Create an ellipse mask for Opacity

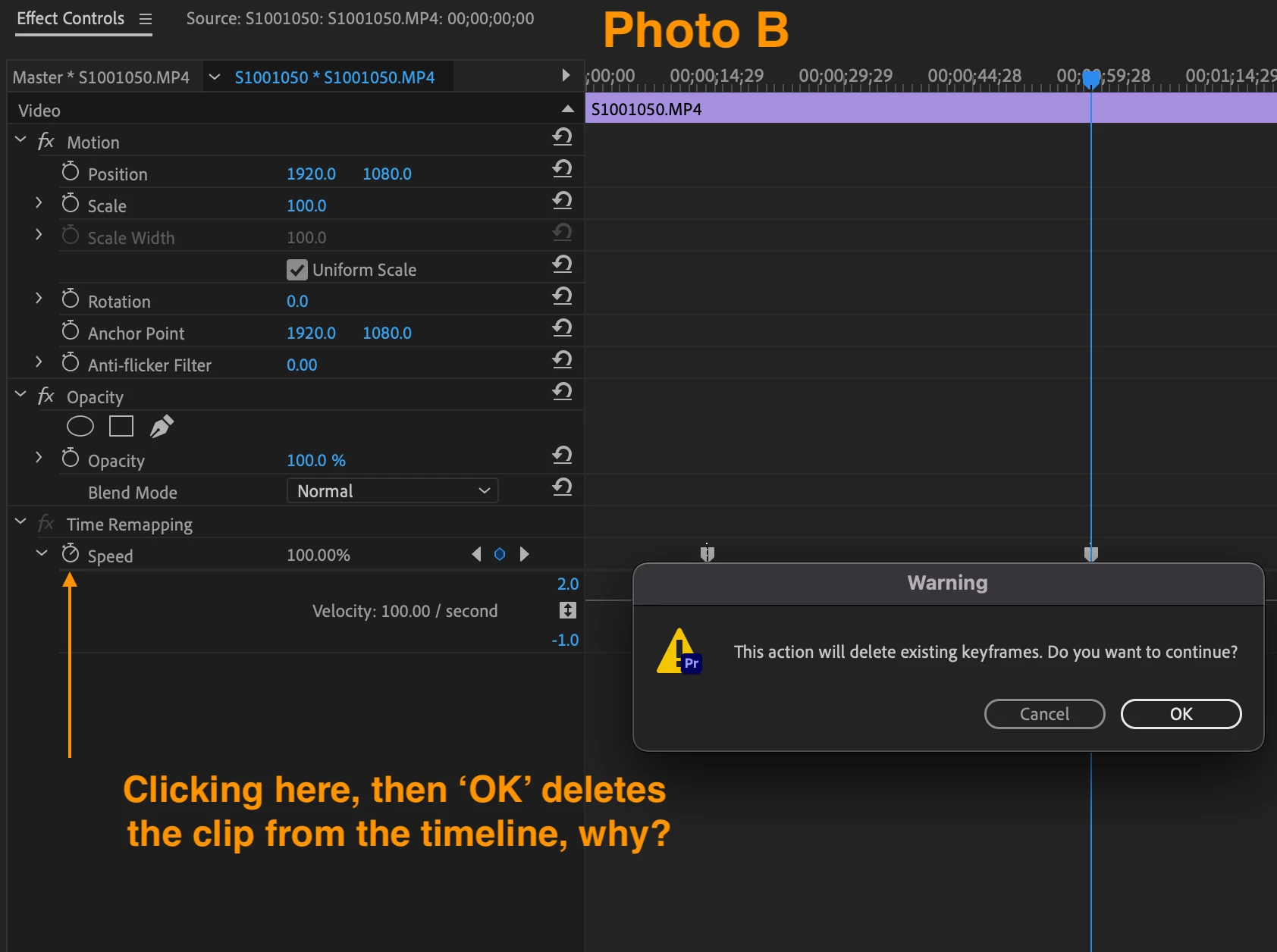[80, 427]
